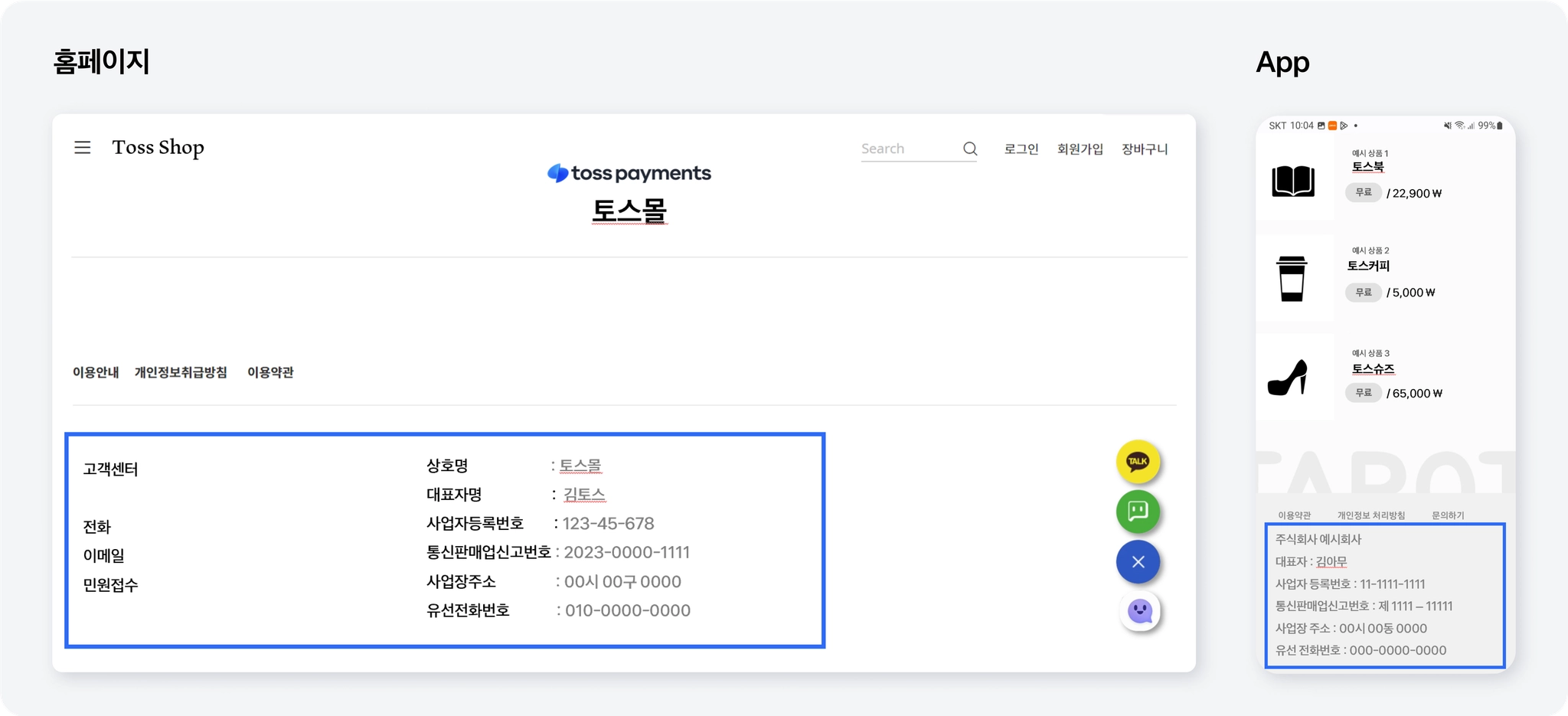
Task: Click the toss payments logo
Action: click(x=629, y=173)
